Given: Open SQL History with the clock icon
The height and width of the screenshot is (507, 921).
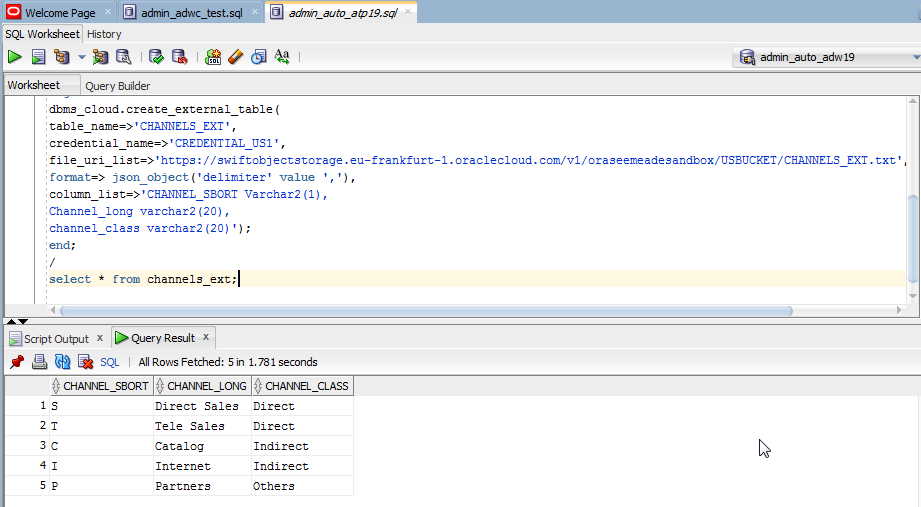Looking at the screenshot, I should (259, 57).
